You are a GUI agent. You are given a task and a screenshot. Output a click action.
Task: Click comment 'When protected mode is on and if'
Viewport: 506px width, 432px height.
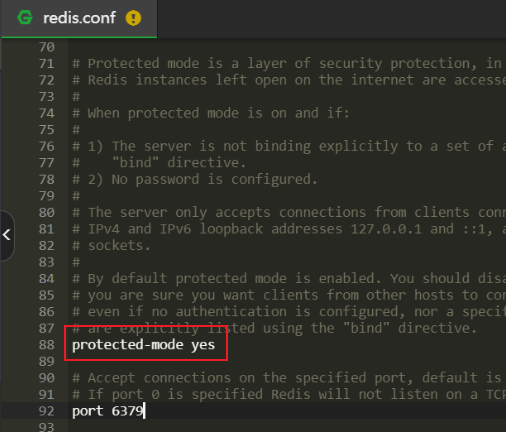point(211,113)
